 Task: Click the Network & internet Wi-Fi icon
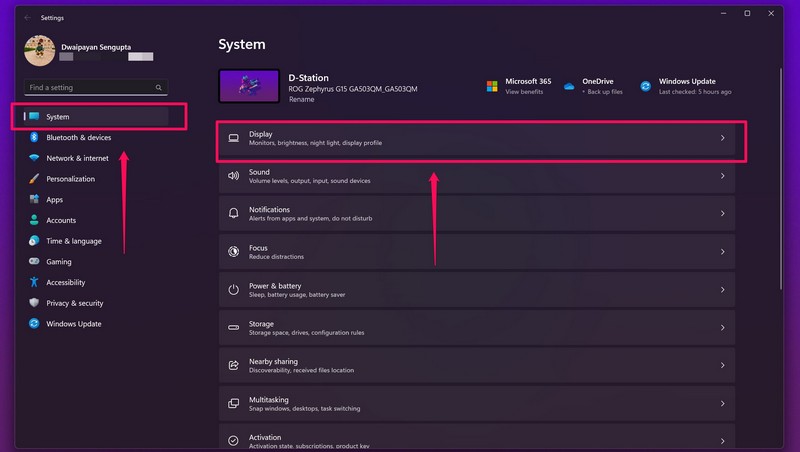[x=34, y=158]
